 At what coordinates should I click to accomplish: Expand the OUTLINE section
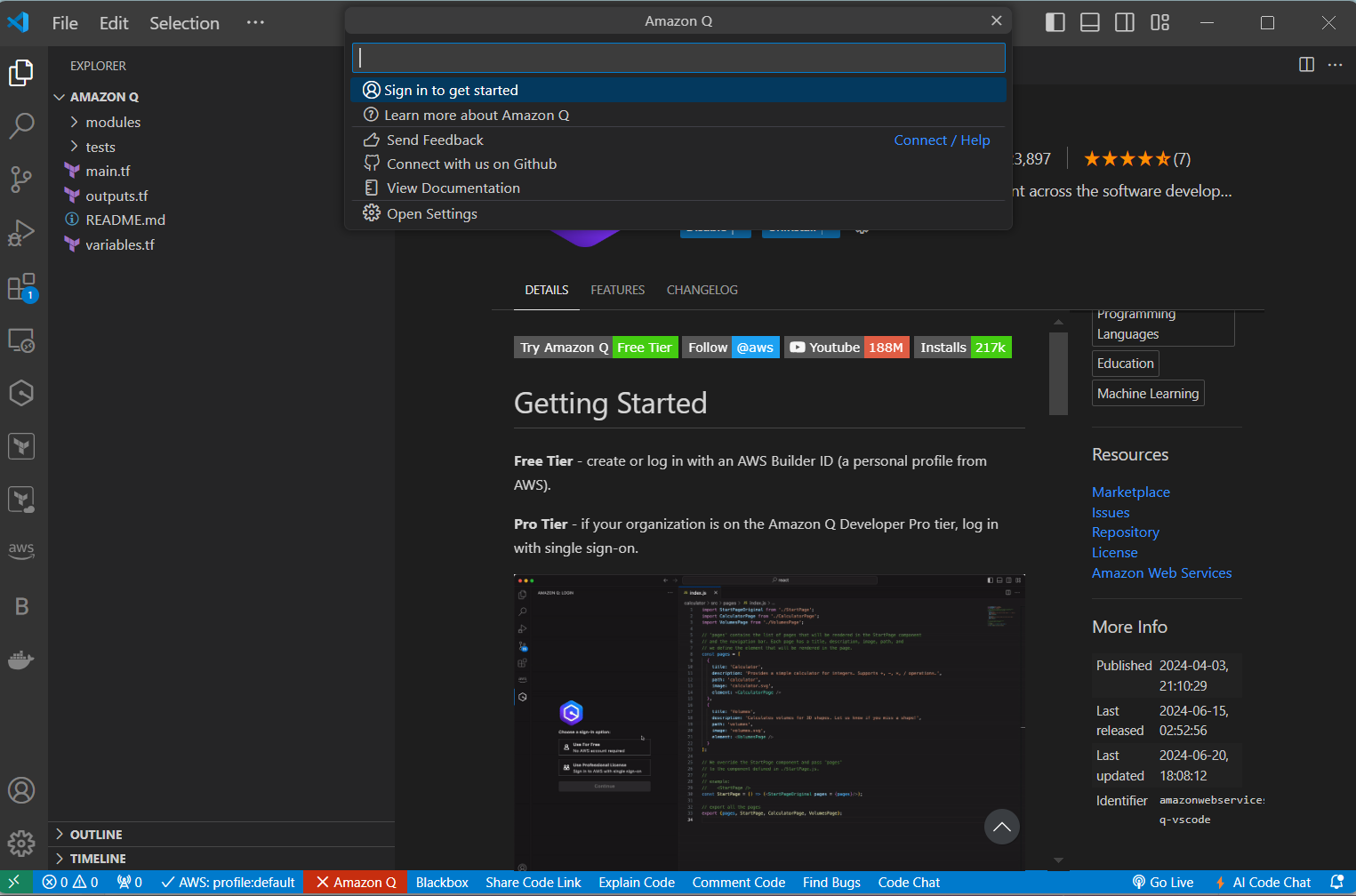[96, 835]
